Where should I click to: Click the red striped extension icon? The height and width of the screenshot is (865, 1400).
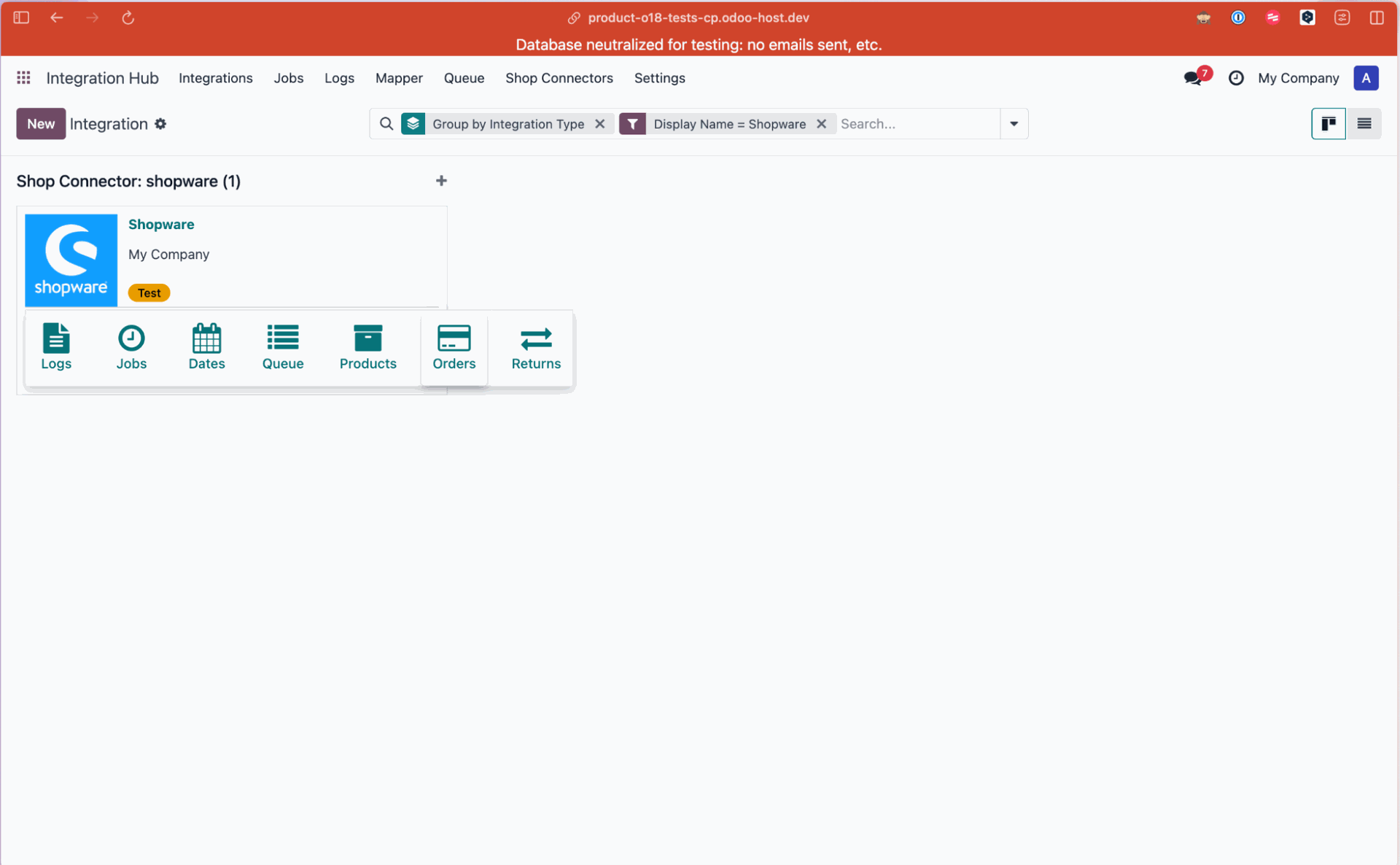pos(1272,18)
